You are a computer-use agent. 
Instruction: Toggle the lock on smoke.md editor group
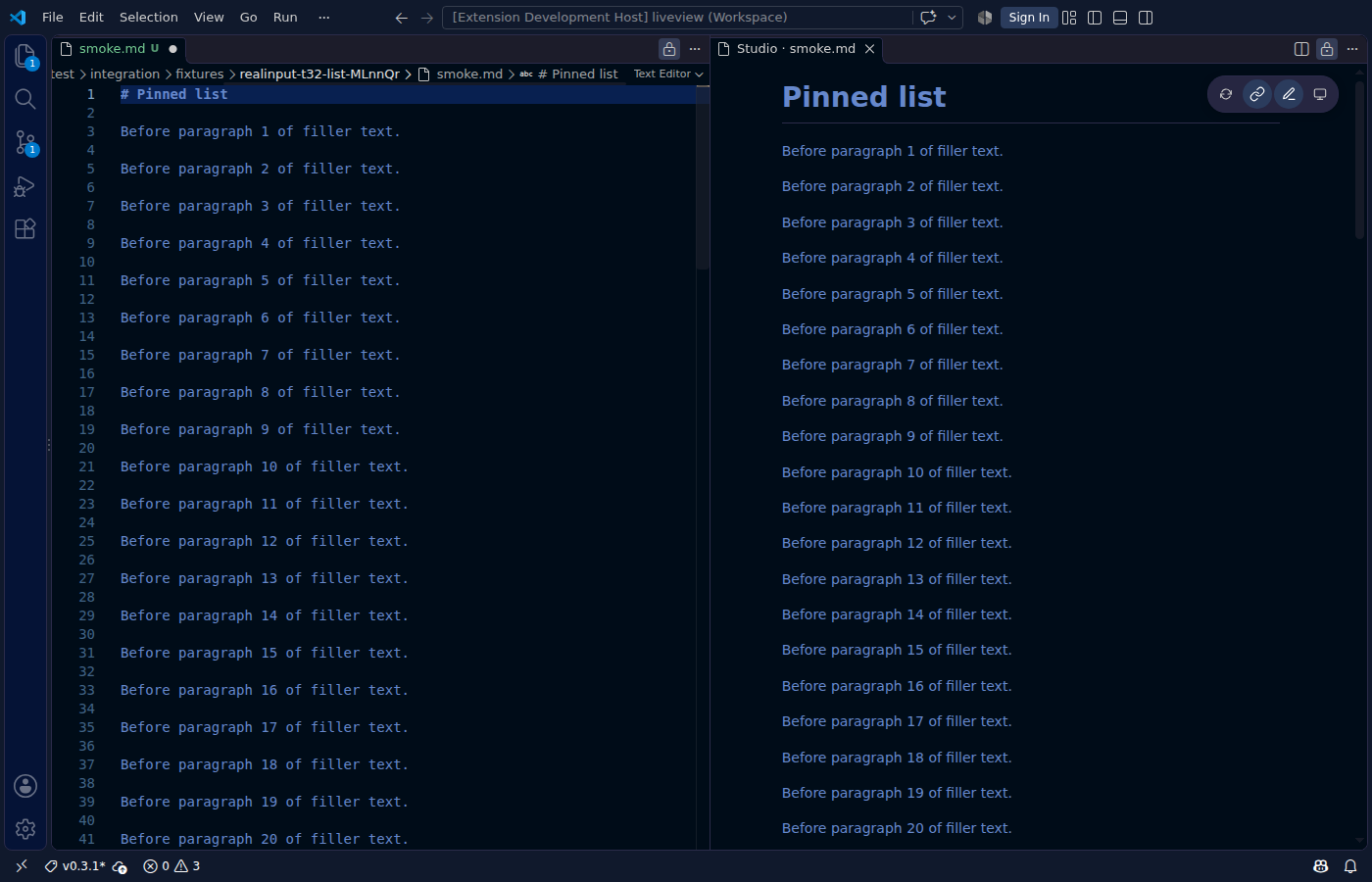(x=669, y=48)
